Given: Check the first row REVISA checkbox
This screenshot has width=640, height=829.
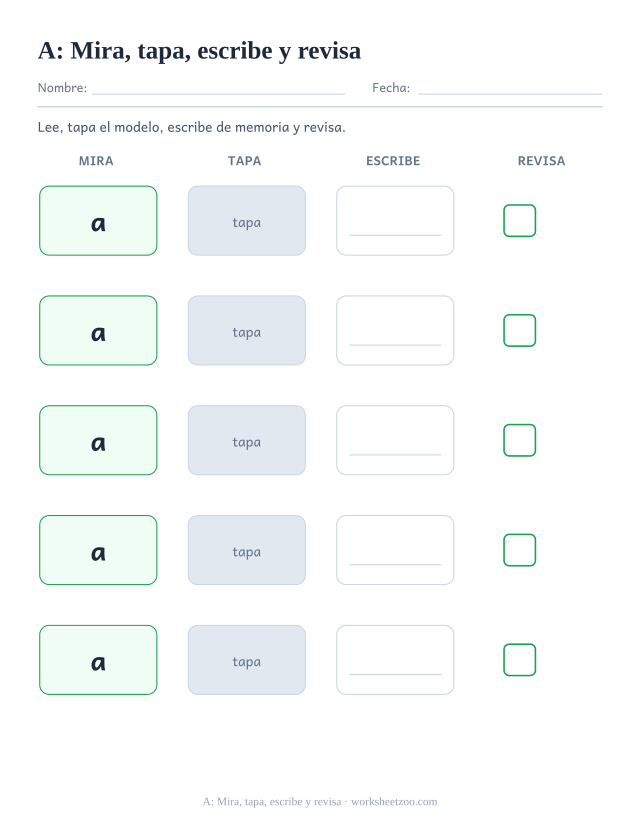Looking at the screenshot, I should point(520,220).
